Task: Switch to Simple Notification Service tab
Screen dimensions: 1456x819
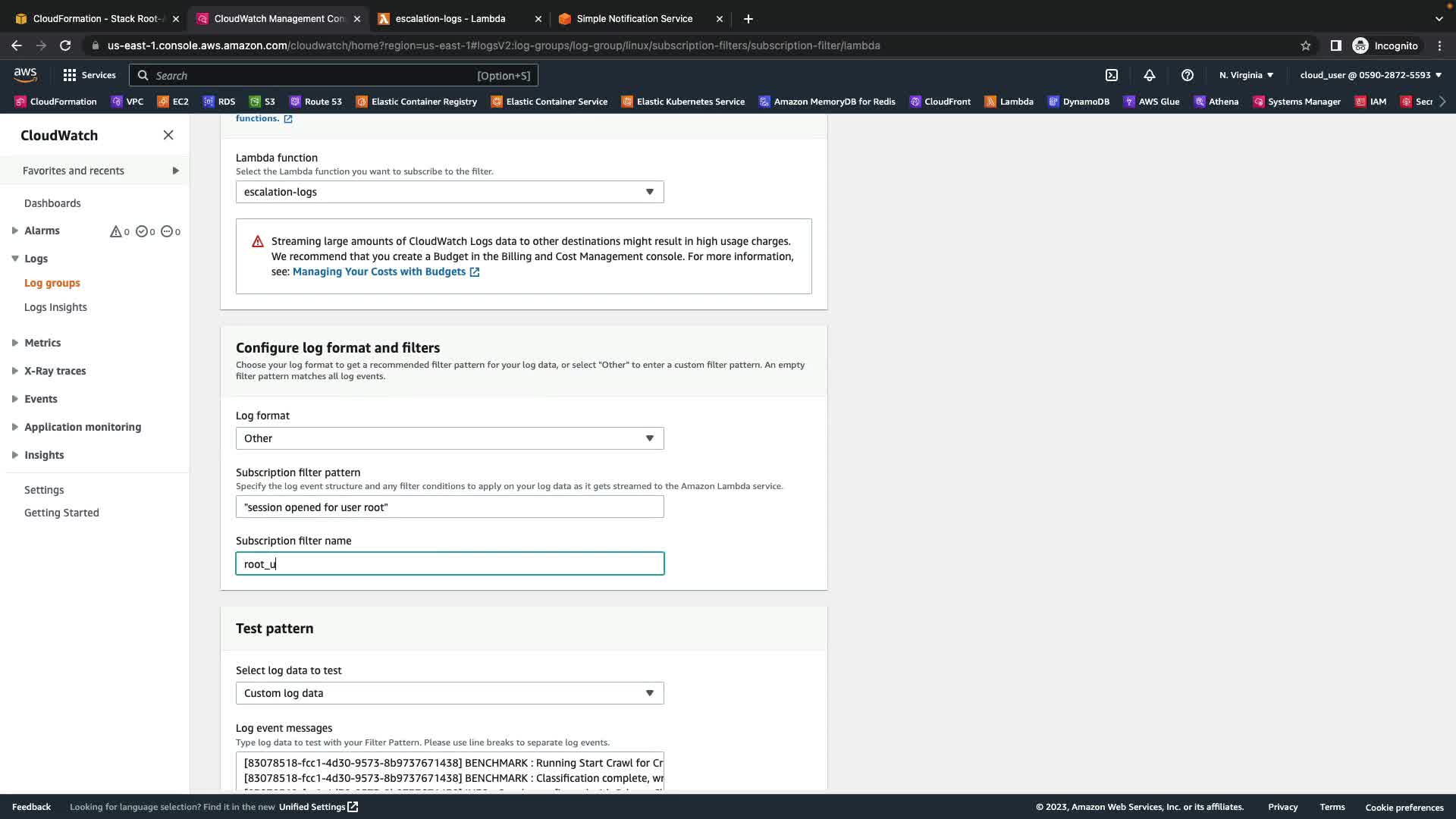Action: [634, 19]
